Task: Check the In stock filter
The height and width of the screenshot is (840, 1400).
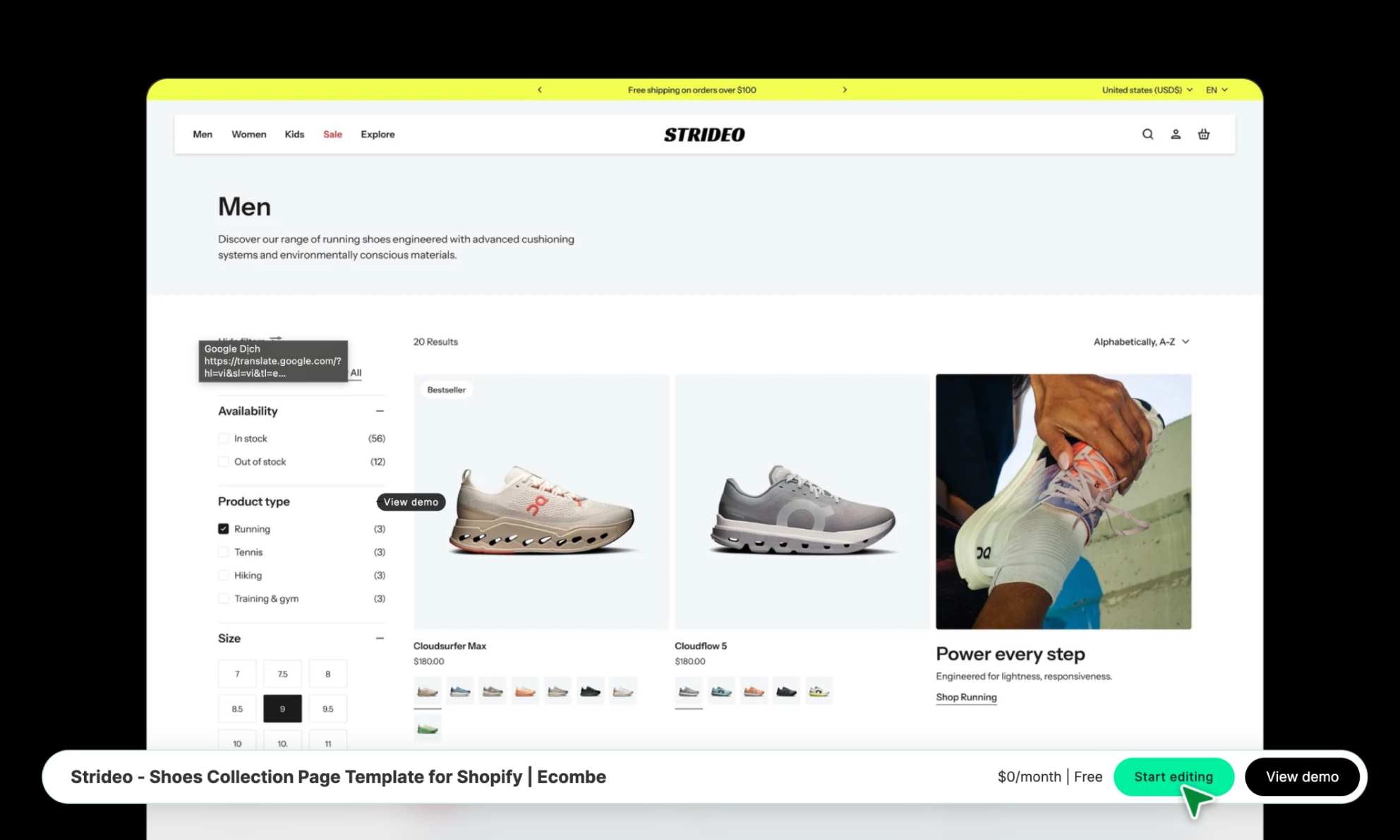Action: click(x=224, y=439)
